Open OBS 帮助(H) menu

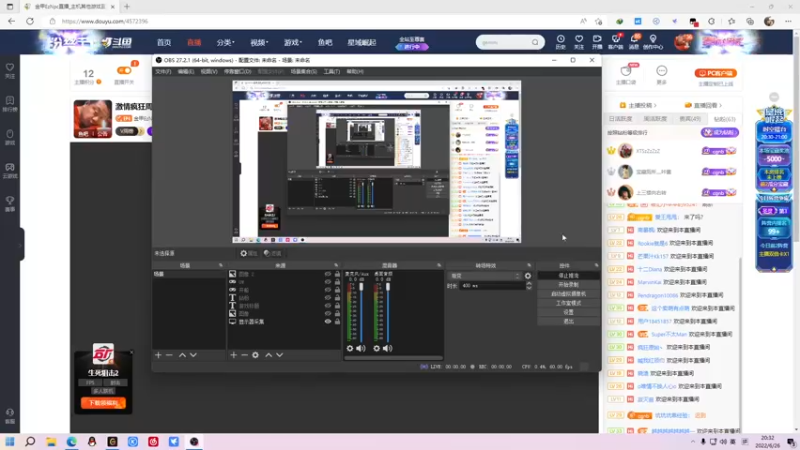pos(355,72)
